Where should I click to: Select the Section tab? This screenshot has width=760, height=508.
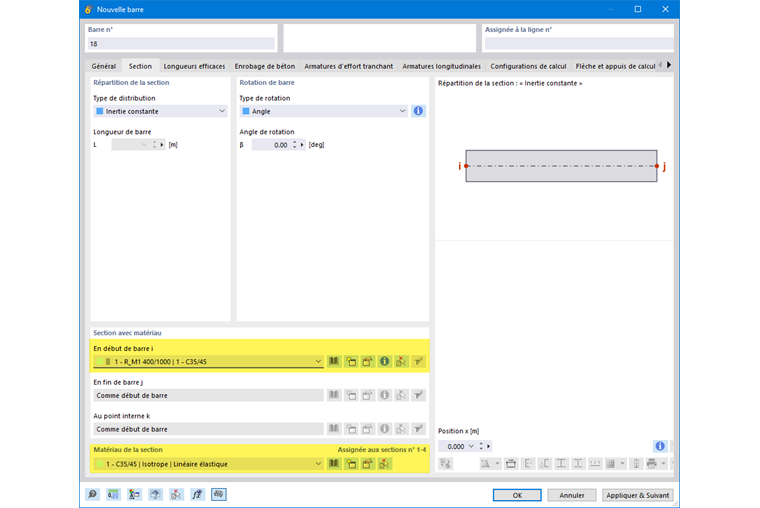(x=140, y=66)
